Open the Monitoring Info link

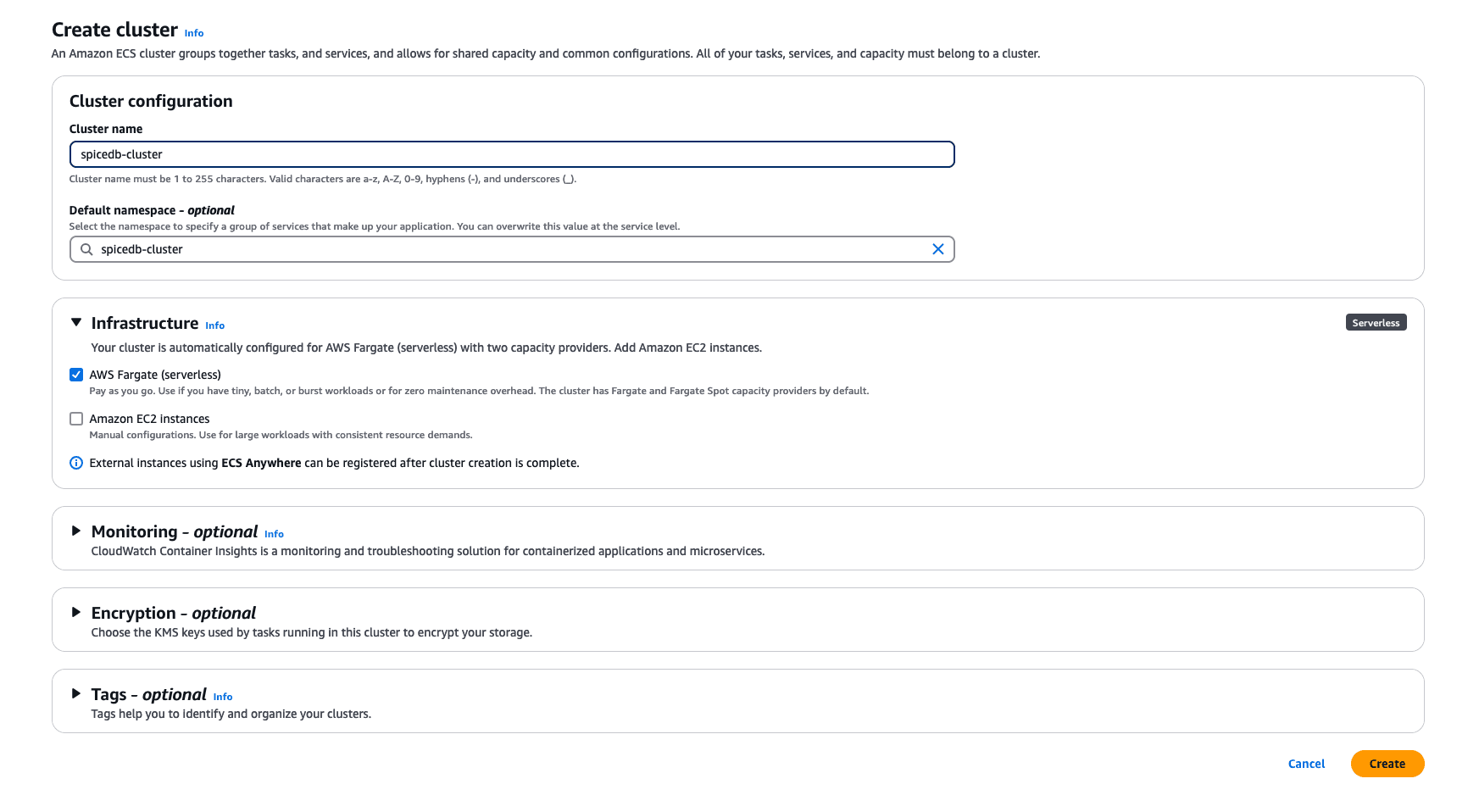(x=274, y=534)
